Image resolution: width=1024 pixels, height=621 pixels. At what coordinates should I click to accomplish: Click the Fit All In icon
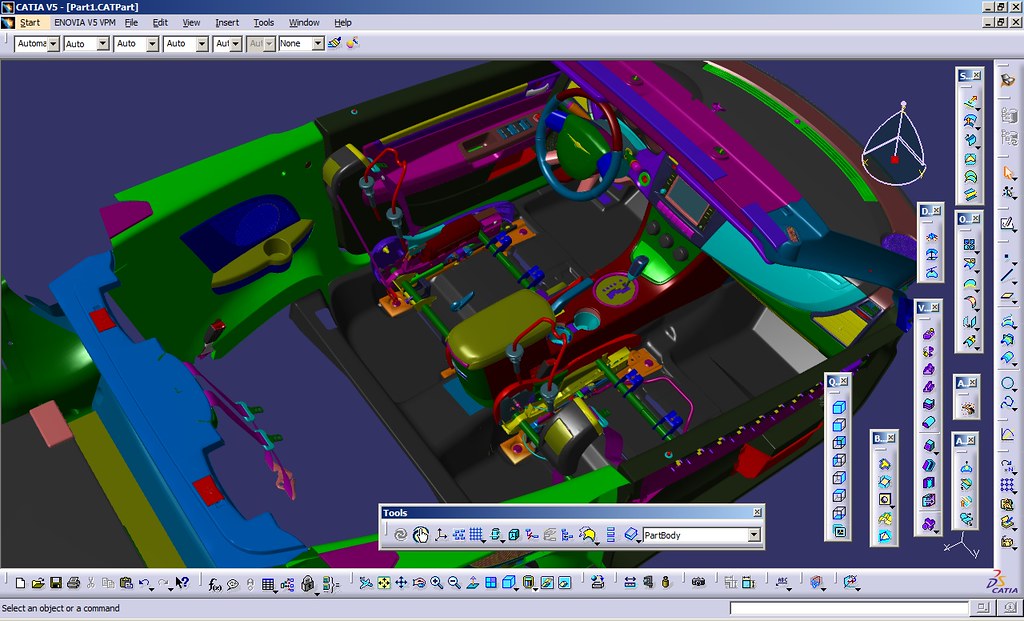[383, 582]
